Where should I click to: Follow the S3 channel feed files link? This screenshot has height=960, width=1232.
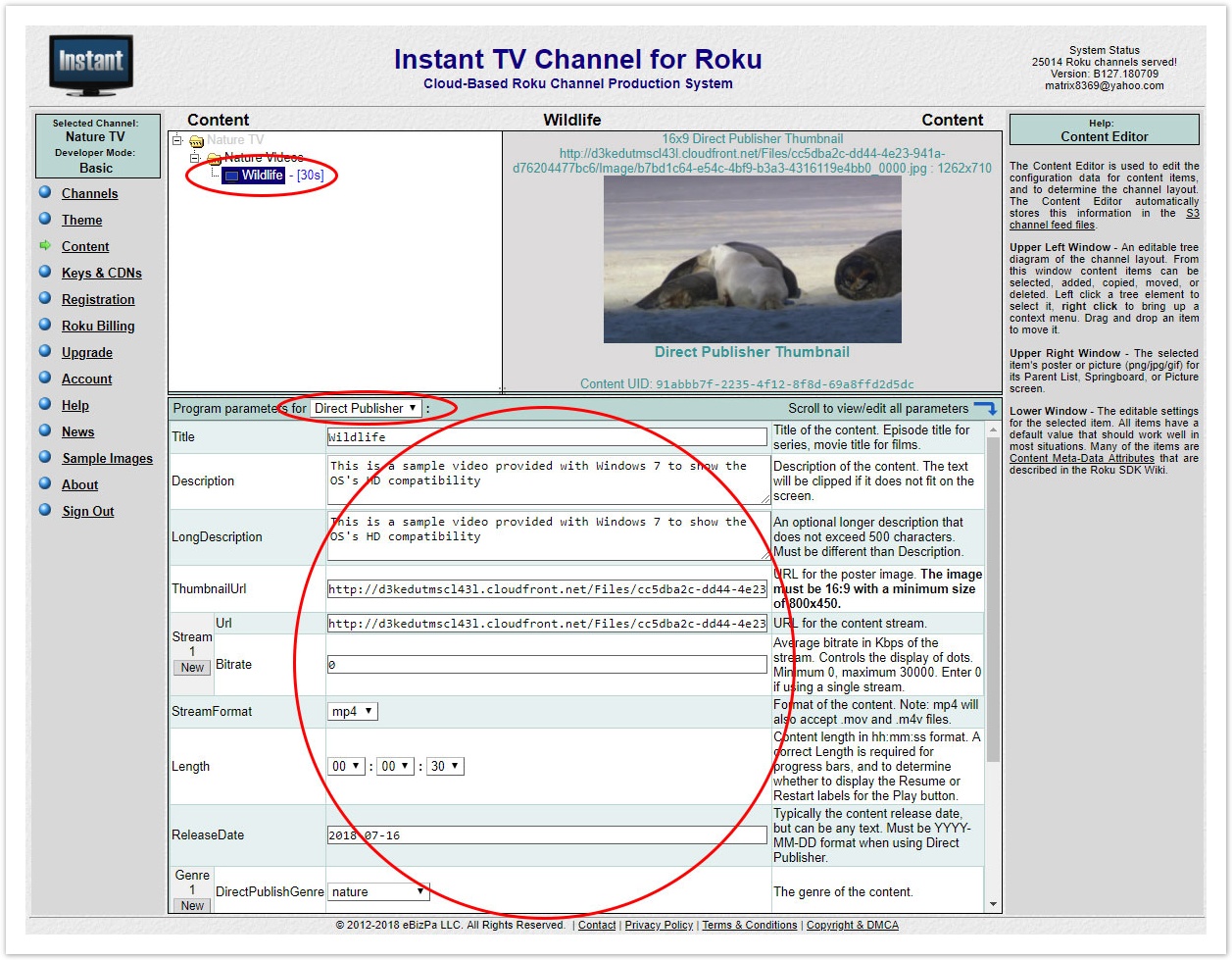tap(1105, 219)
